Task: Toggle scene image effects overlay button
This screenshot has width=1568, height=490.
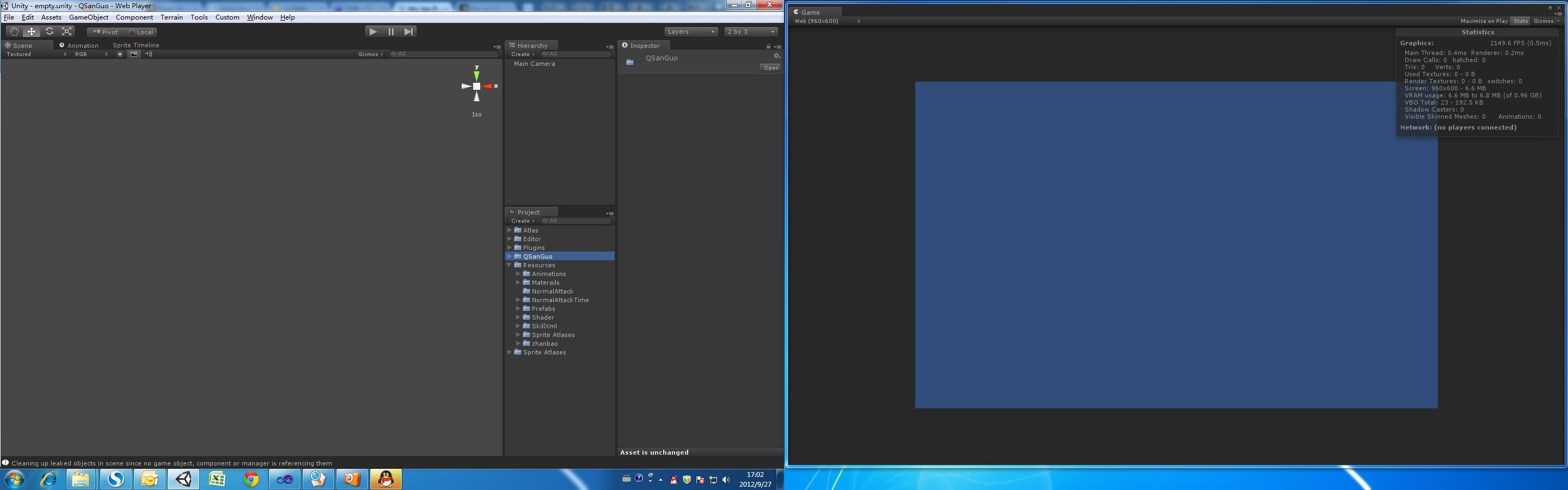Action: pyautogui.click(x=134, y=54)
